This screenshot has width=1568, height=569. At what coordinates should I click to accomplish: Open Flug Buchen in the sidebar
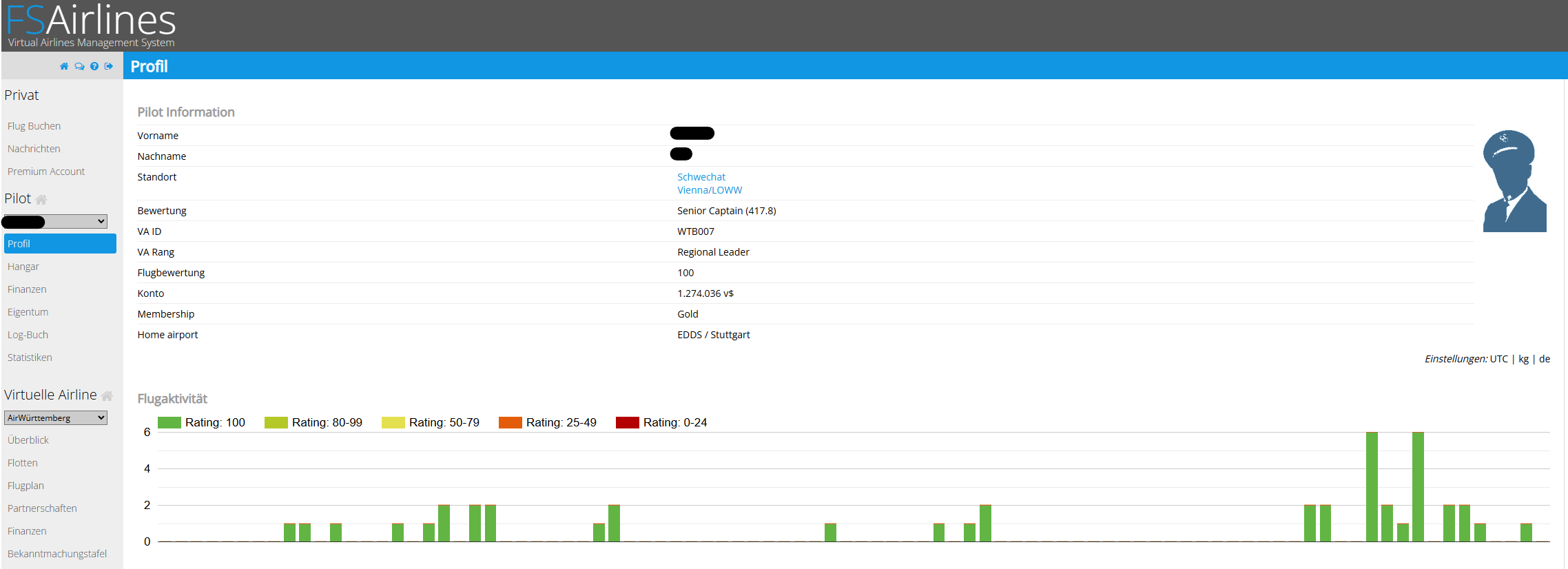click(x=34, y=126)
